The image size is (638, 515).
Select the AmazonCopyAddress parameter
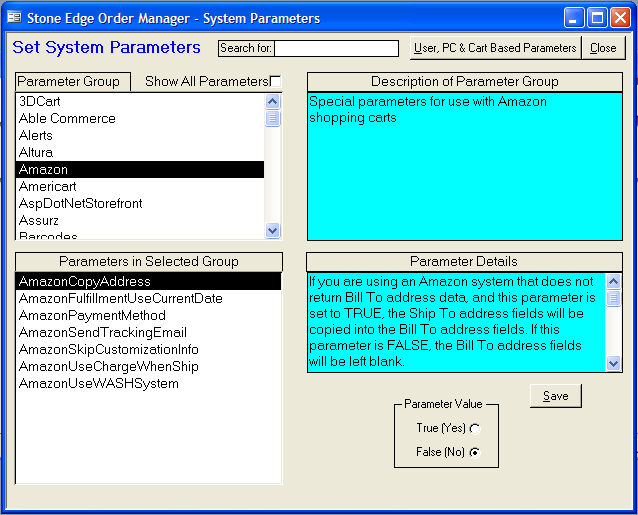tap(149, 282)
